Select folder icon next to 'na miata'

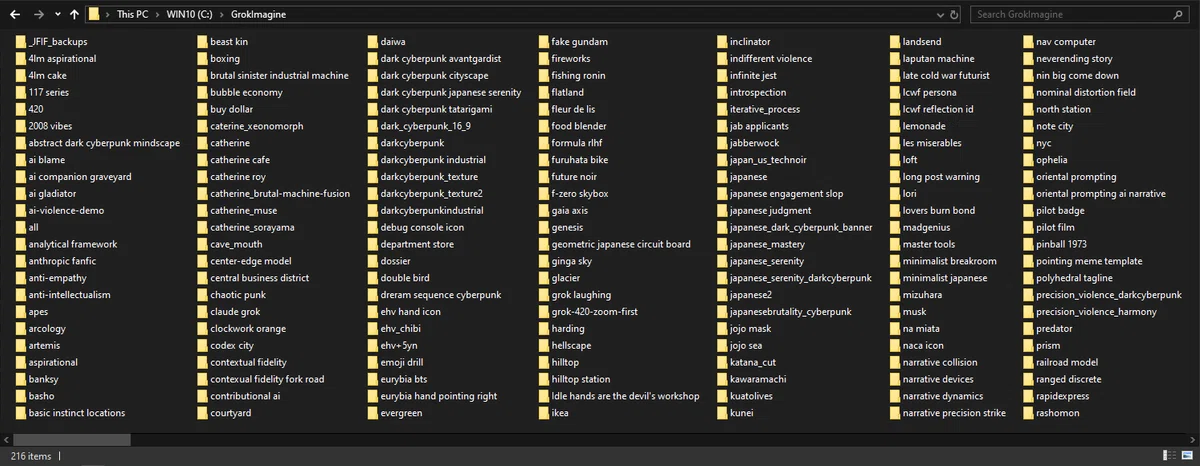(895, 328)
